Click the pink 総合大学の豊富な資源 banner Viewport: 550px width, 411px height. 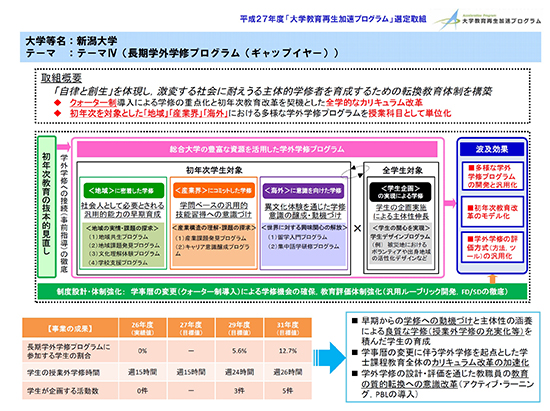(x=257, y=149)
